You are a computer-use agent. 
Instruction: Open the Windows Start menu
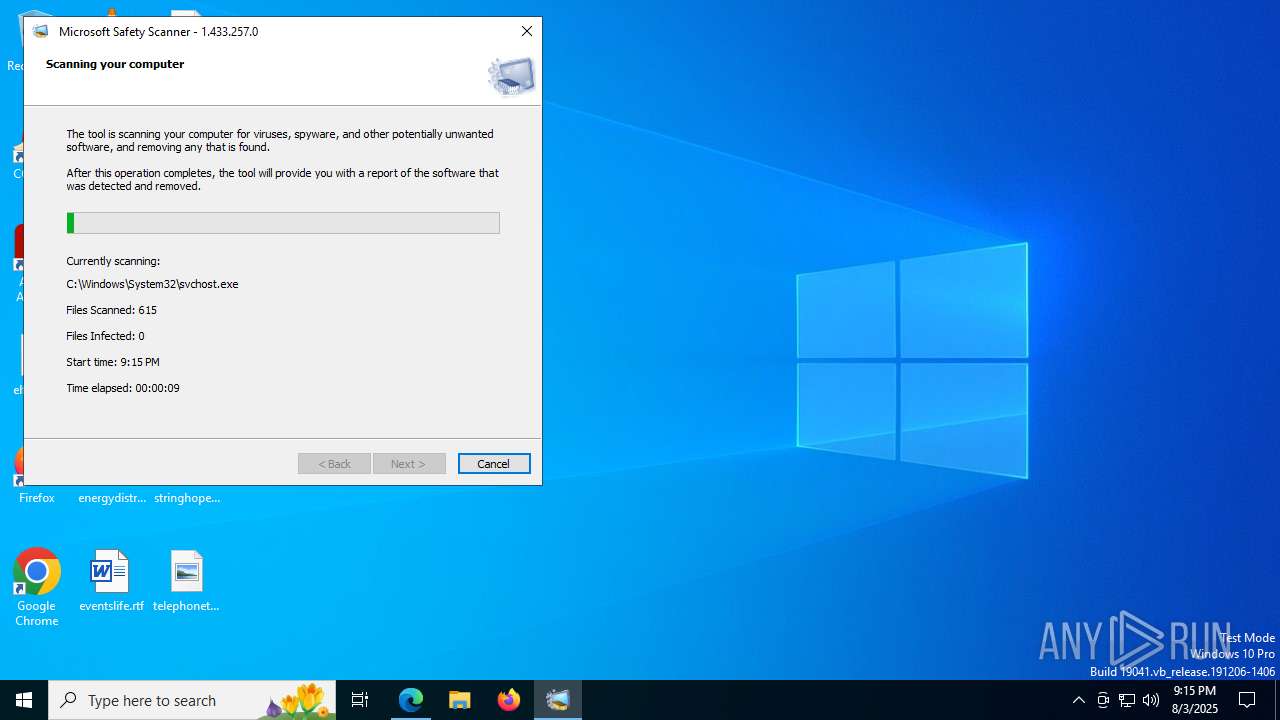click(x=24, y=700)
